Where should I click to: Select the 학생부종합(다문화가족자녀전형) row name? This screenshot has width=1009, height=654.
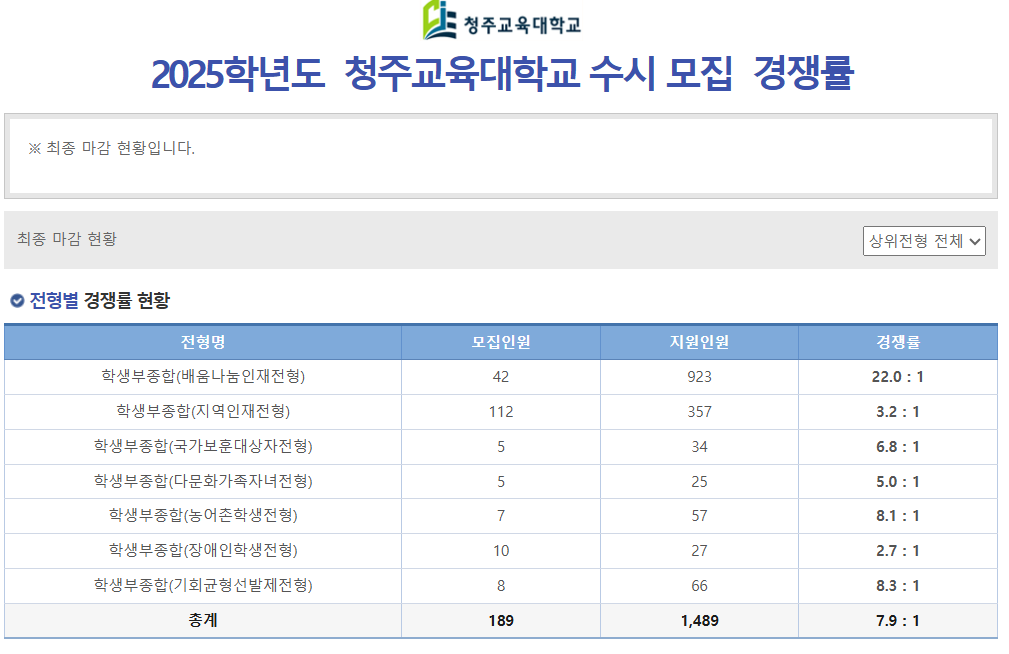[203, 481]
